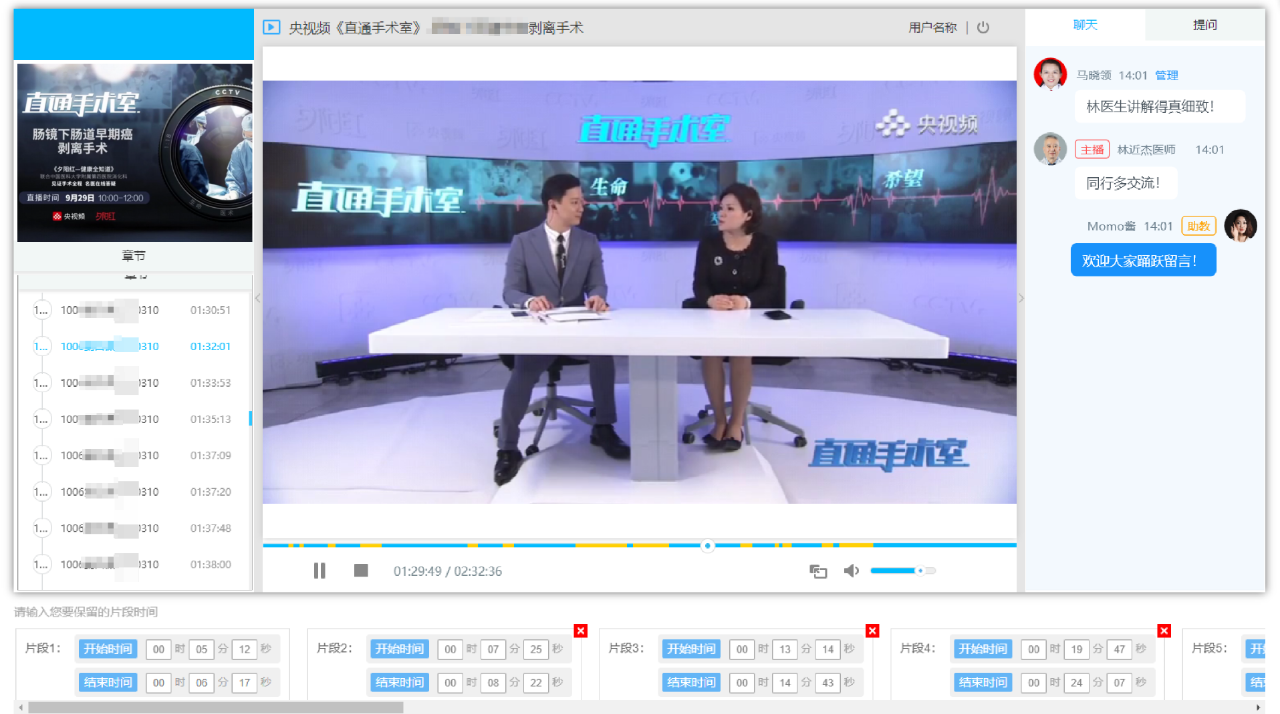Click 开始时间 button for 片段4
The height and width of the screenshot is (714, 1280).
click(x=984, y=649)
